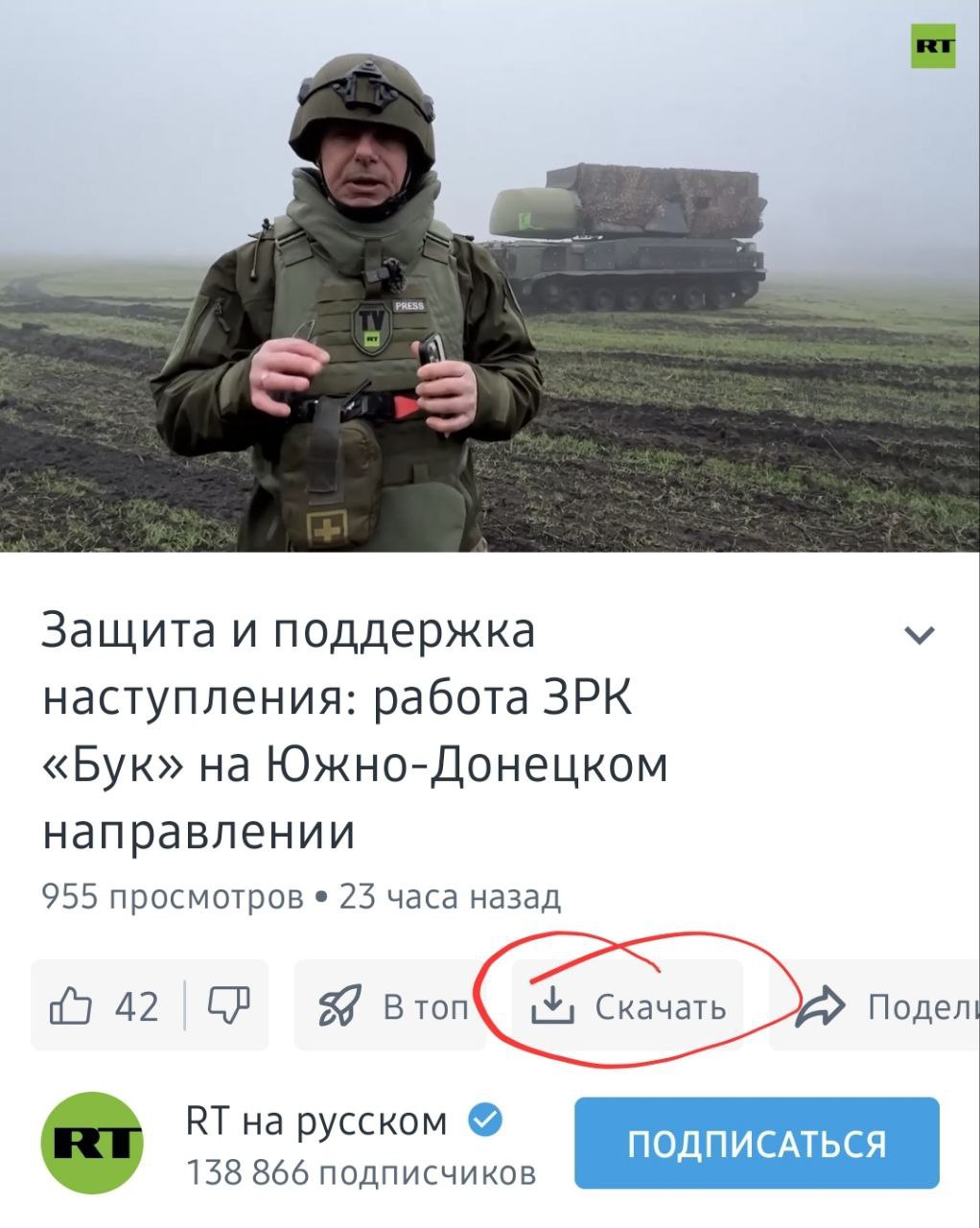Like the video with thumbs up icon

(x=71, y=1006)
